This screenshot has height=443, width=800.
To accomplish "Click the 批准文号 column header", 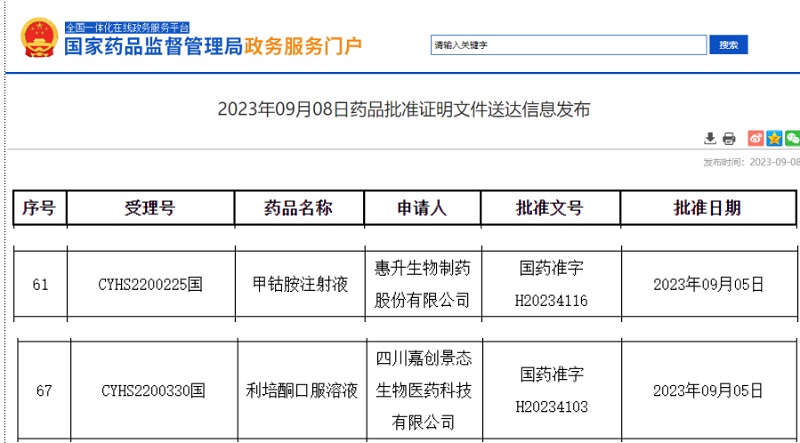I will (550, 208).
